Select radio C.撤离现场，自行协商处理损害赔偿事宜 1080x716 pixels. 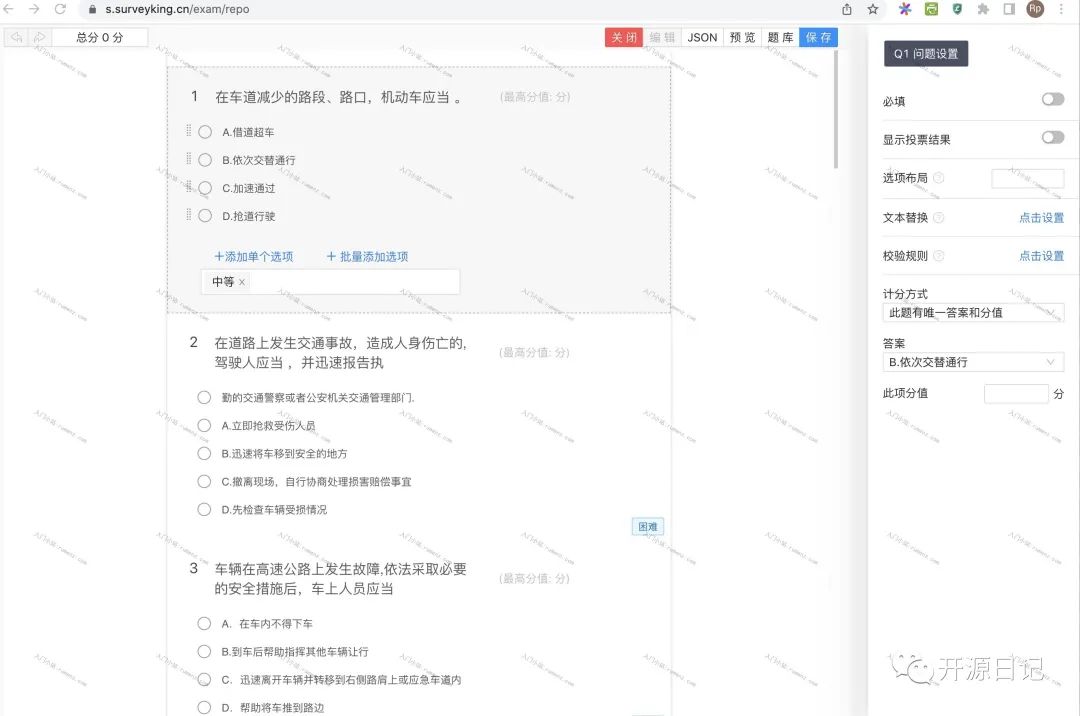point(204,481)
